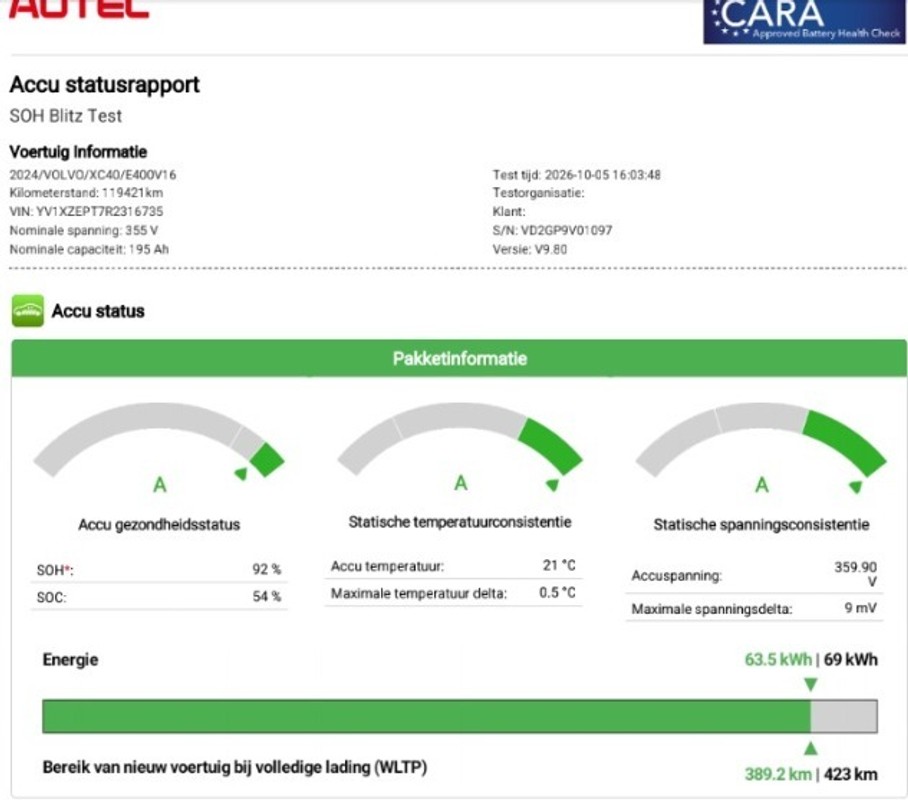Click the serial number VD2GP9V01097
The height and width of the screenshot is (800, 908).
click(x=566, y=230)
